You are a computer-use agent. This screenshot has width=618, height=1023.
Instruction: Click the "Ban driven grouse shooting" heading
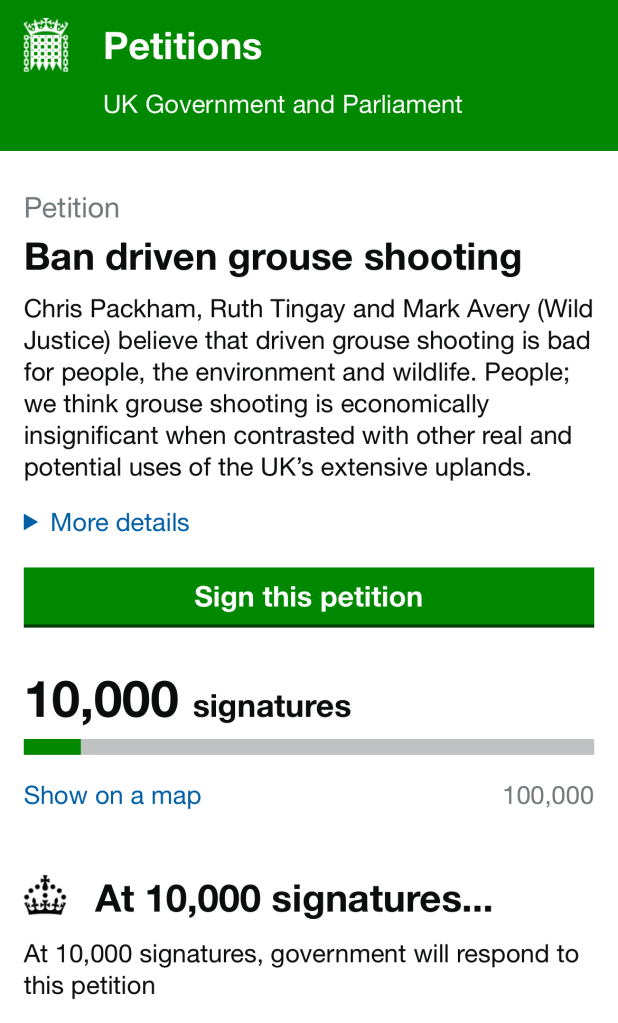click(273, 258)
